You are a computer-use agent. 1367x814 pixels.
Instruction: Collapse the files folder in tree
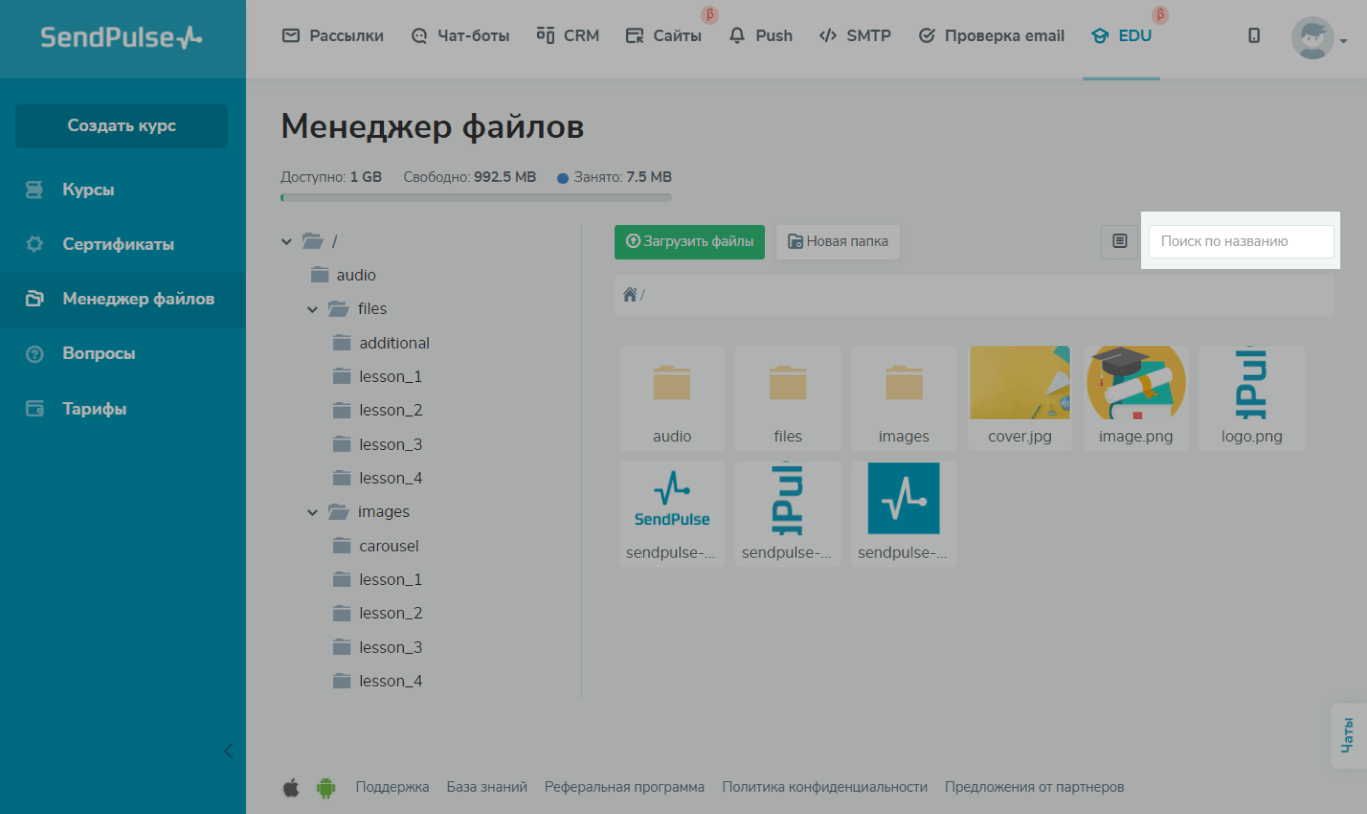coord(313,310)
